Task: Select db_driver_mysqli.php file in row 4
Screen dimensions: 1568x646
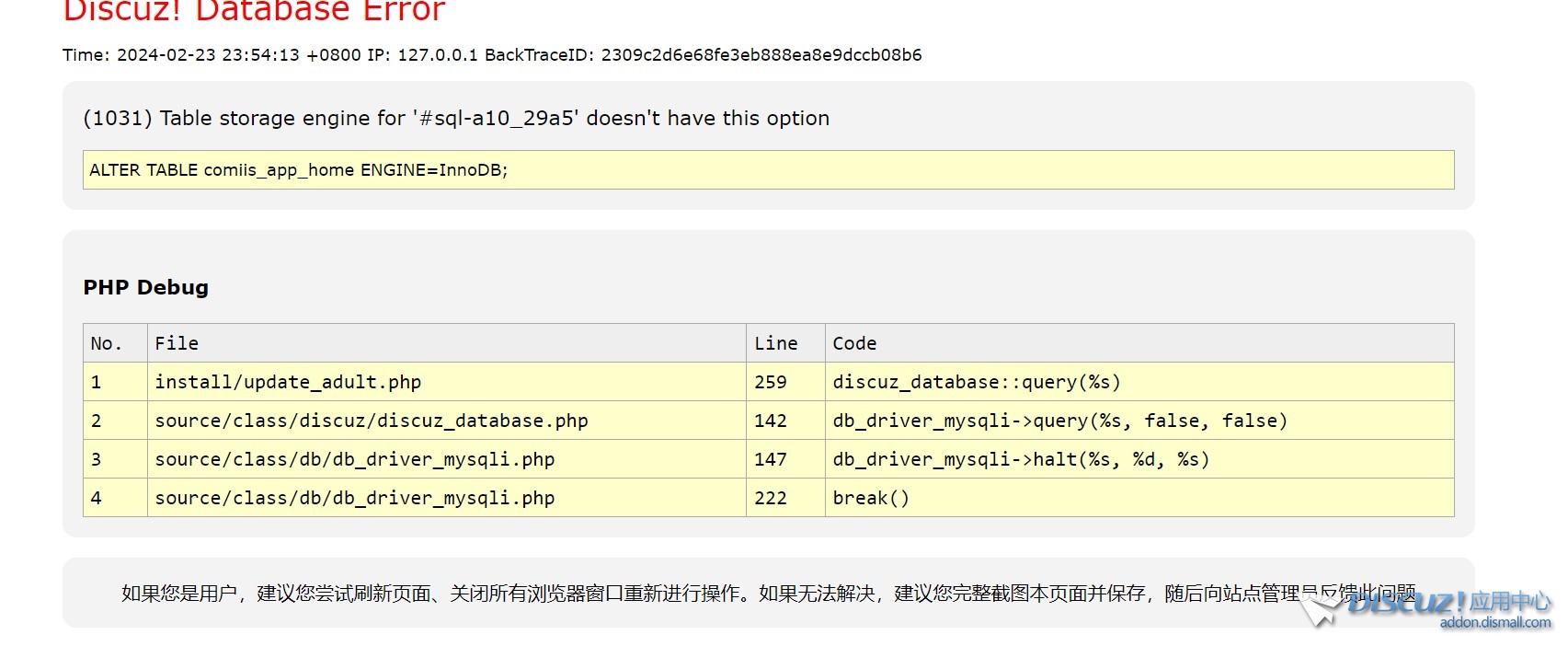Action: point(355,498)
